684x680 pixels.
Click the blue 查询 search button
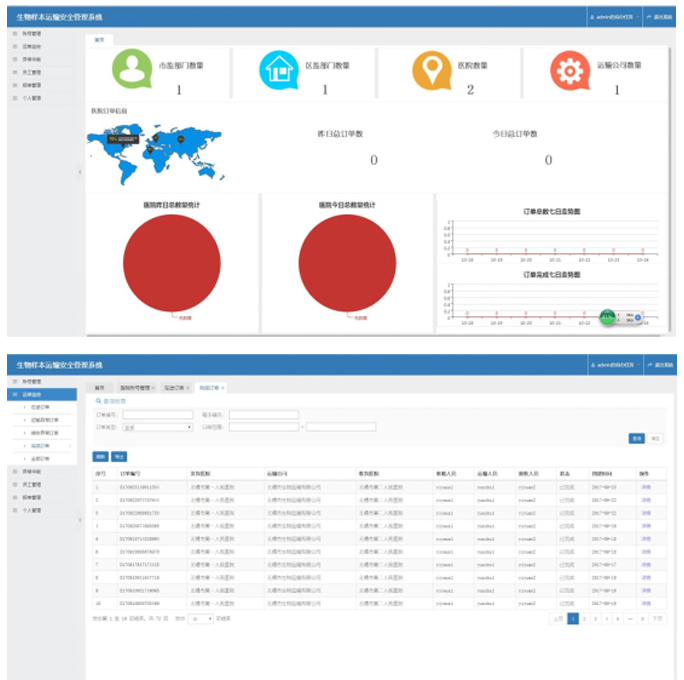[637, 438]
